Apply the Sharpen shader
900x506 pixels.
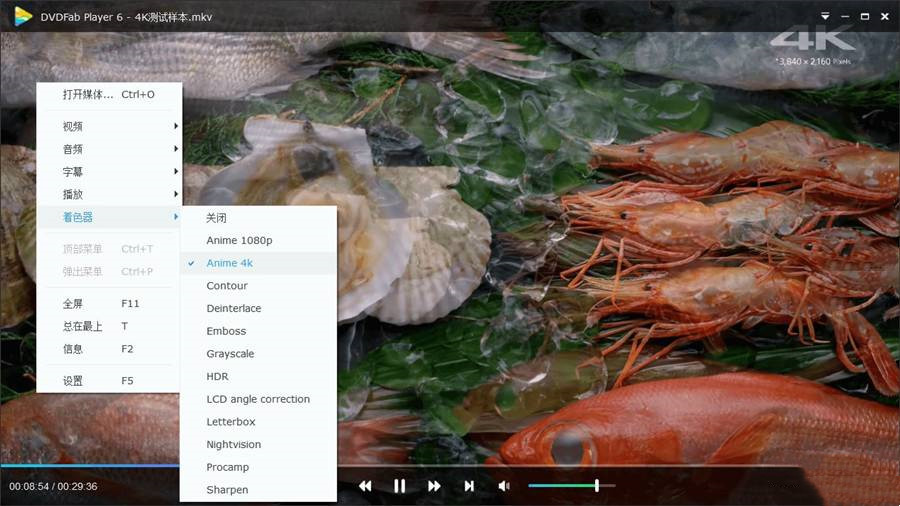click(x=258, y=489)
